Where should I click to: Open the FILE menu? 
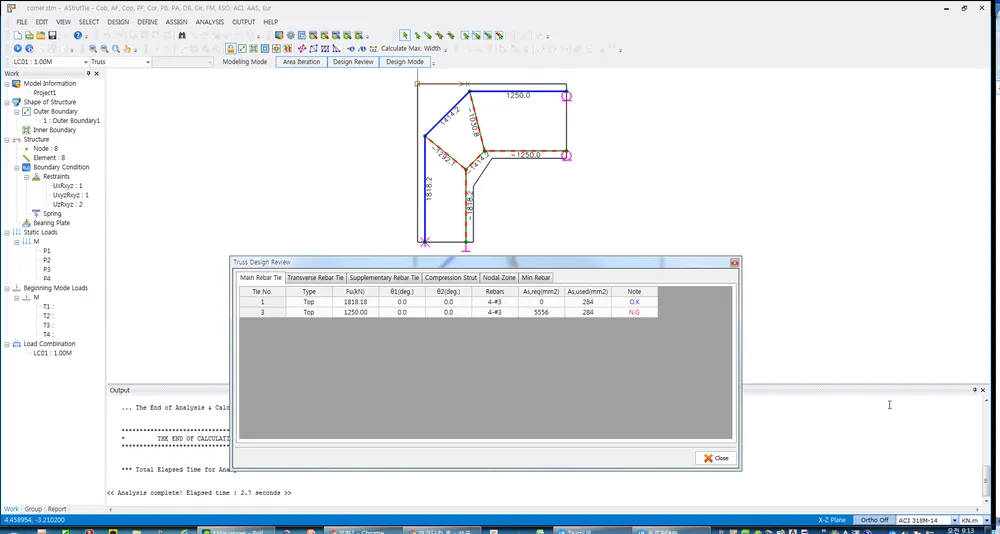pos(22,22)
